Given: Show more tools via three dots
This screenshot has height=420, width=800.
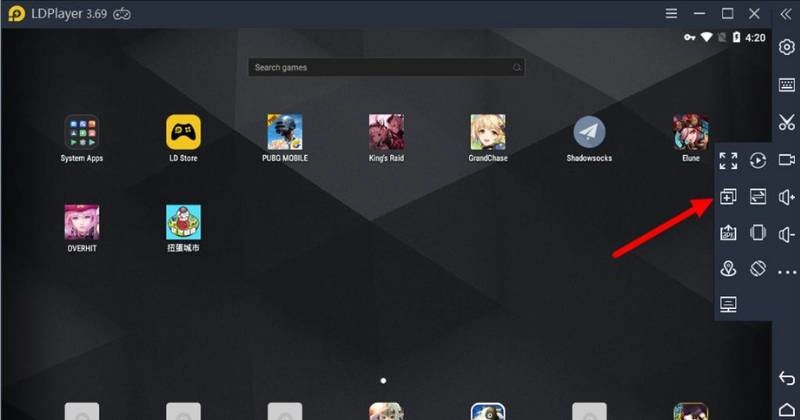Looking at the screenshot, I should tap(787, 271).
